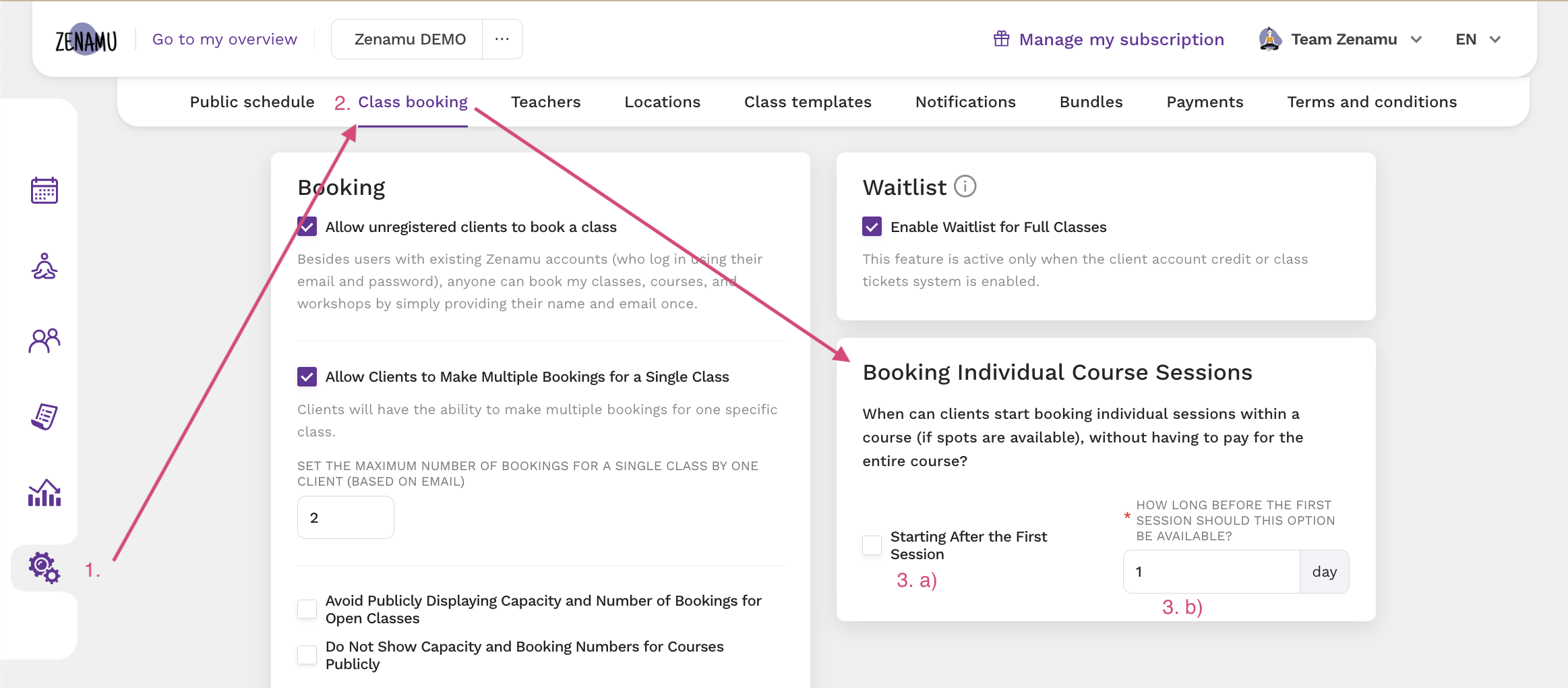1568x688 pixels.
Task: Open the statistics chart sidebar icon
Action: tap(44, 493)
